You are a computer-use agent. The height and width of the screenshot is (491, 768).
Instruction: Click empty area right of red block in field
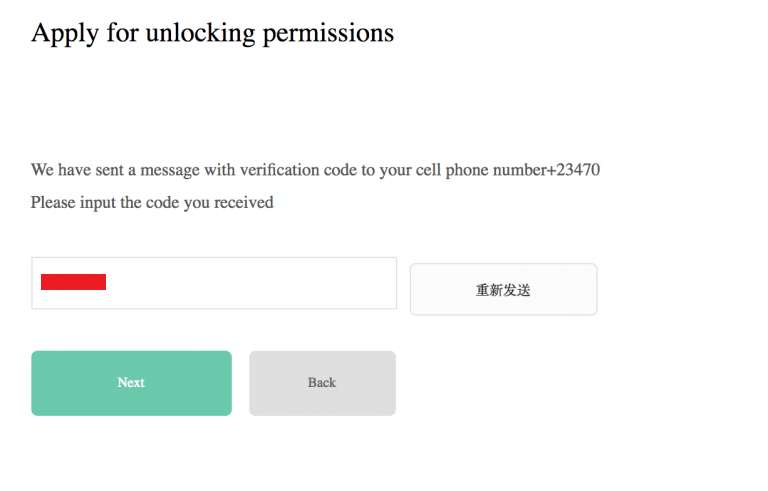coord(250,283)
